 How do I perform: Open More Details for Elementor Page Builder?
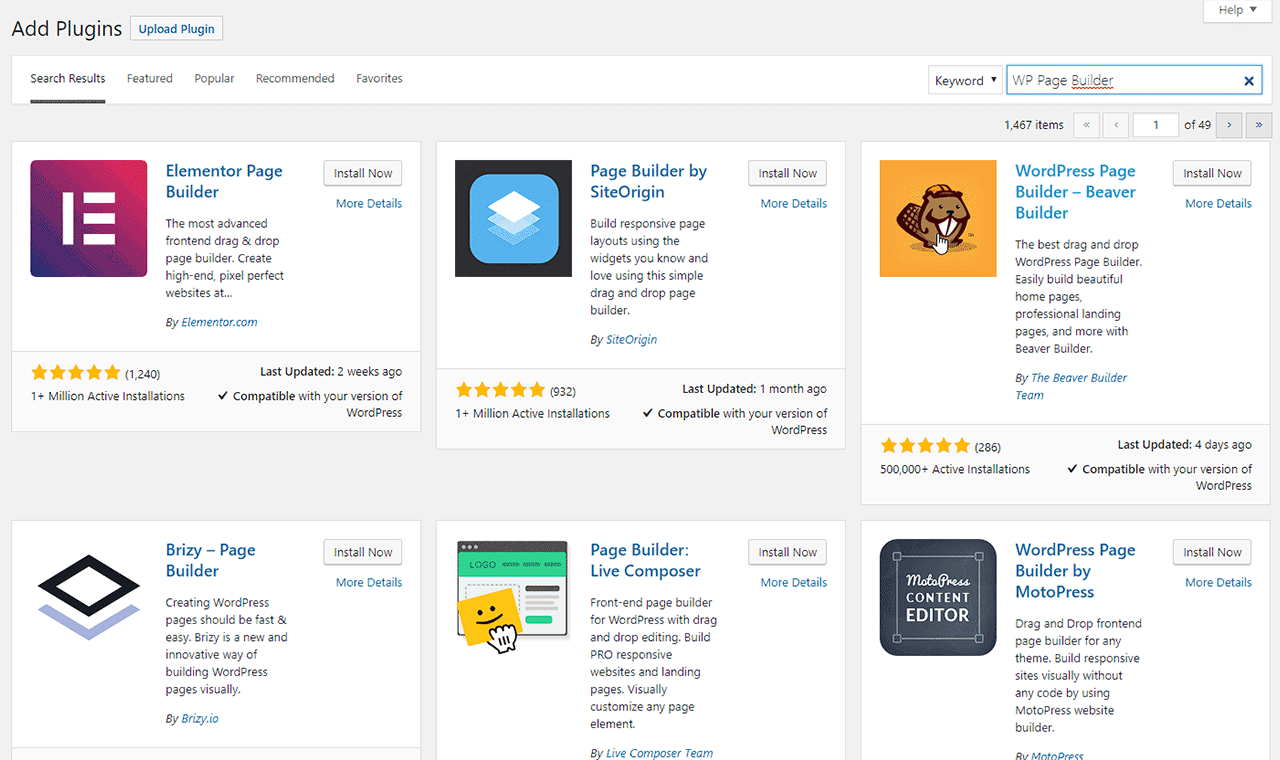click(369, 203)
